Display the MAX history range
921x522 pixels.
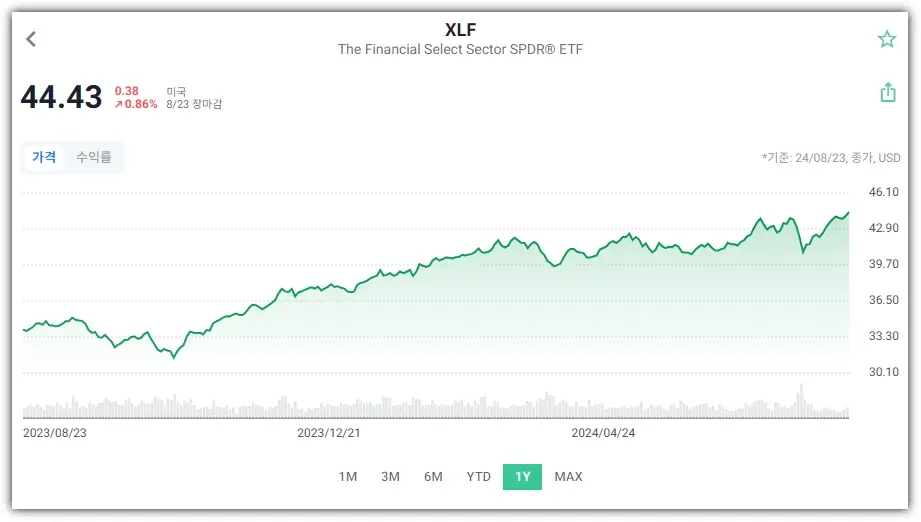tap(568, 477)
